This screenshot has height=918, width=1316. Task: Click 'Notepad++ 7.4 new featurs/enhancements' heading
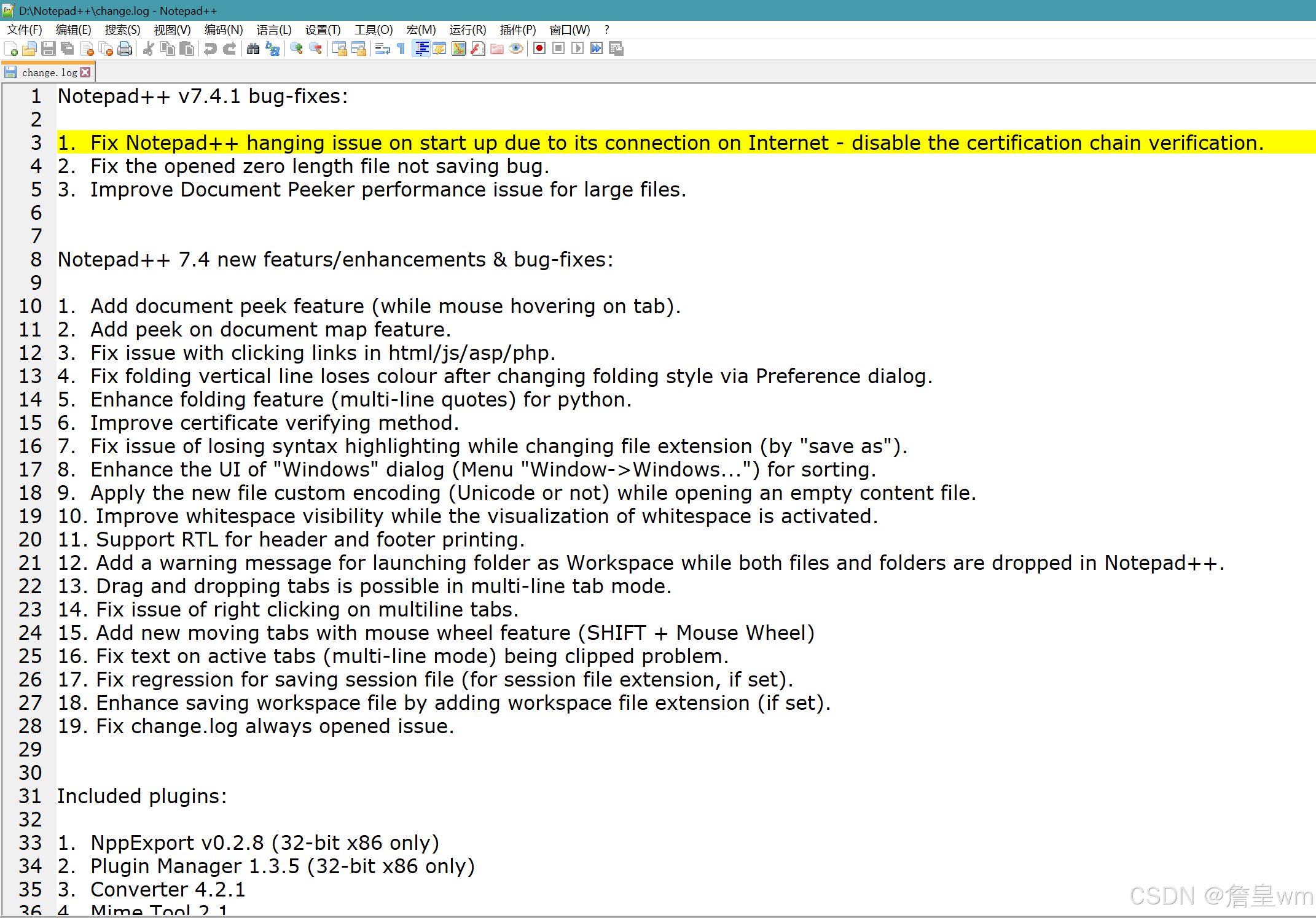[335, 260]
